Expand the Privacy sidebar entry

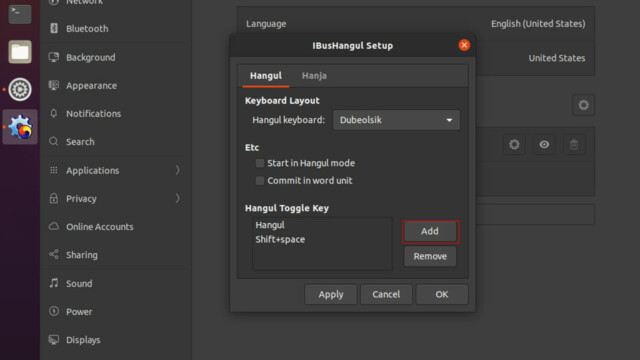(116, 198)
